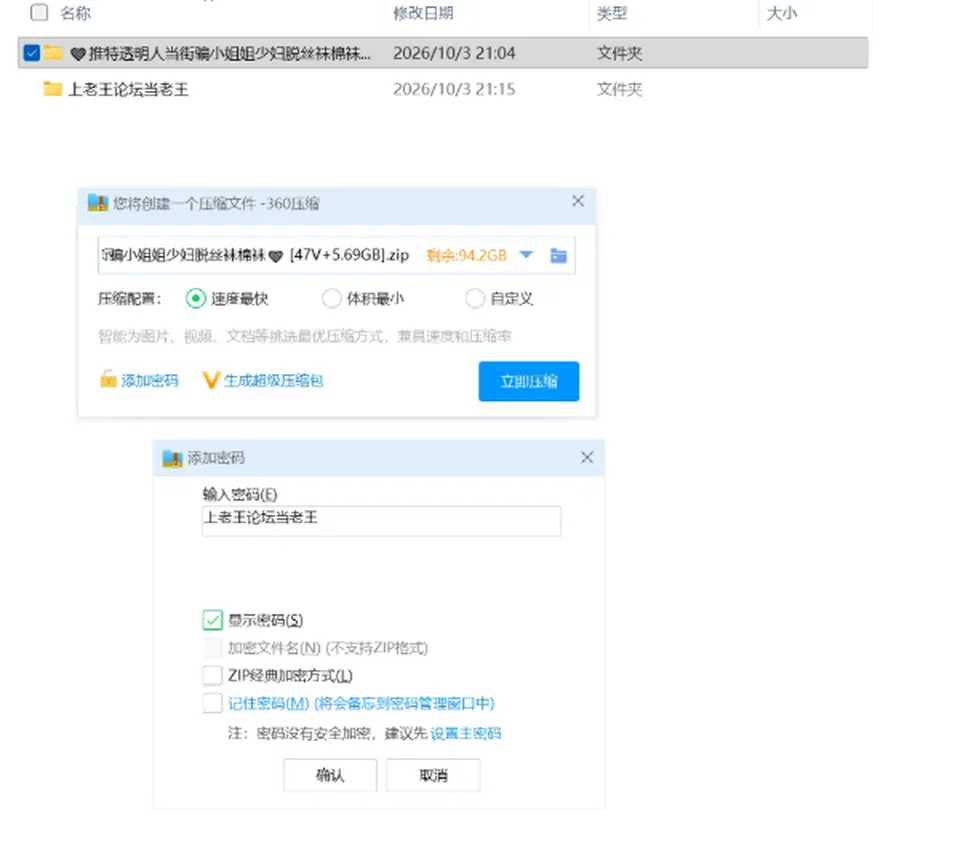The image size is (960, 859).
Task: Click the 生成超级压缩包 link text
Action: pyautogui.click(x=273, y=381)
